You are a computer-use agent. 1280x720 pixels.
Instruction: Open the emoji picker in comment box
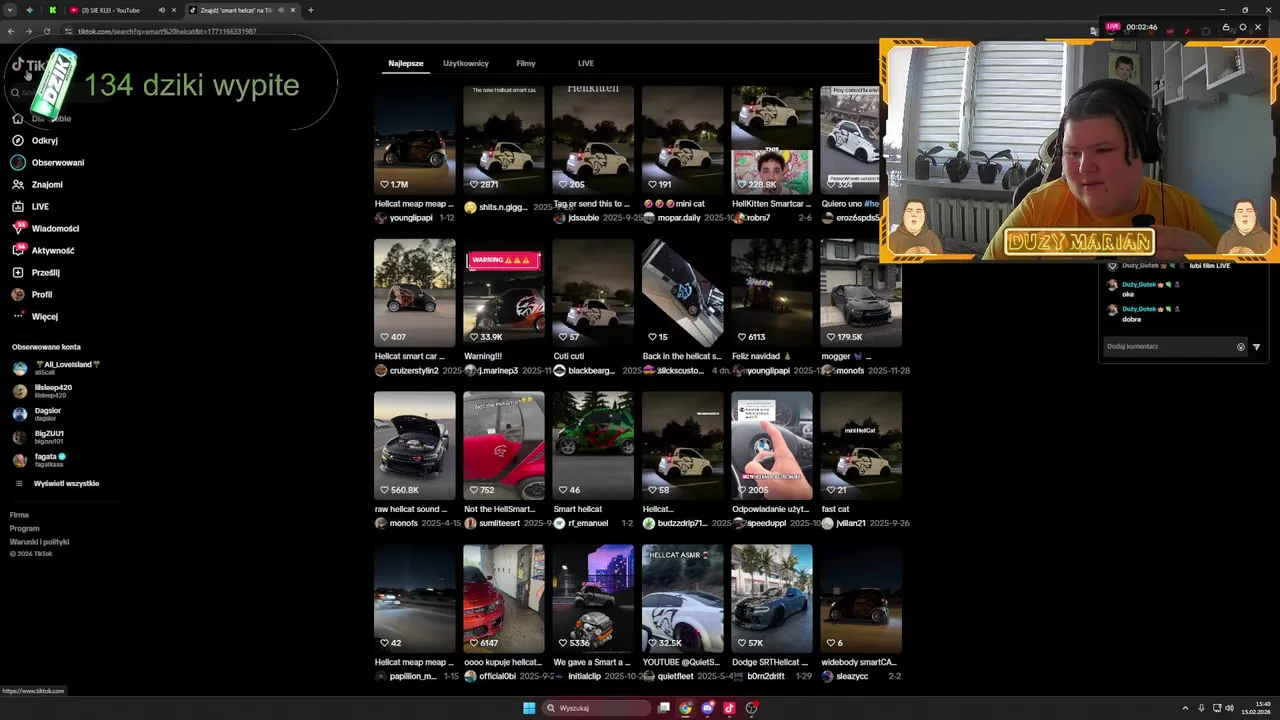pos(1241,347)
